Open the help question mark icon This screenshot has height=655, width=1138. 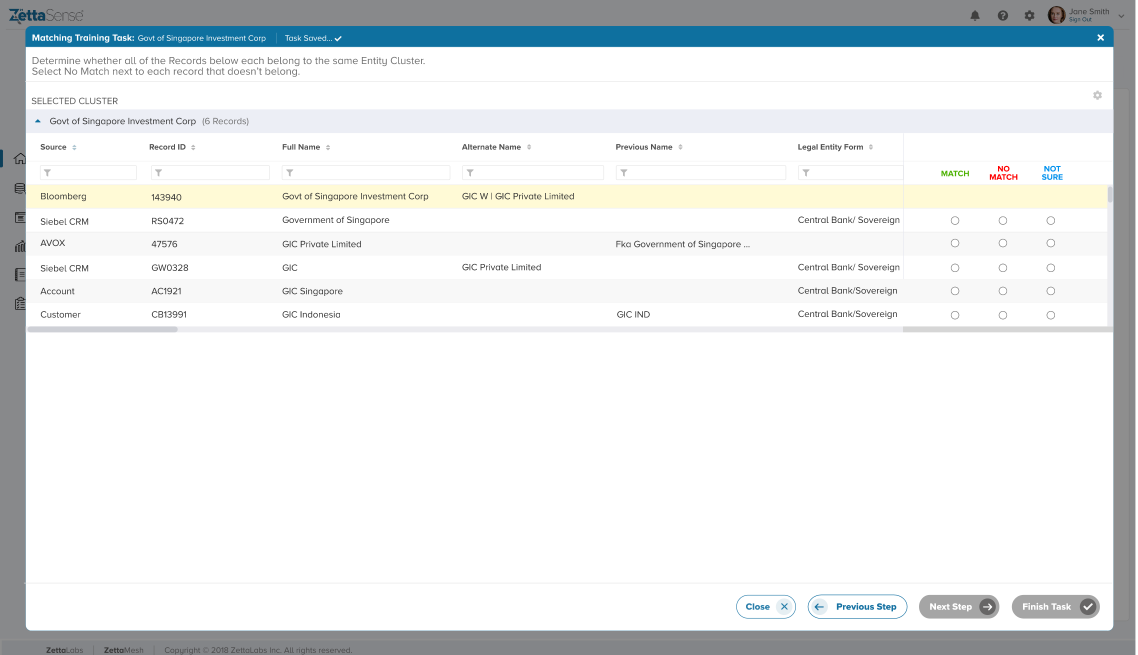[x=1003, y=15]
